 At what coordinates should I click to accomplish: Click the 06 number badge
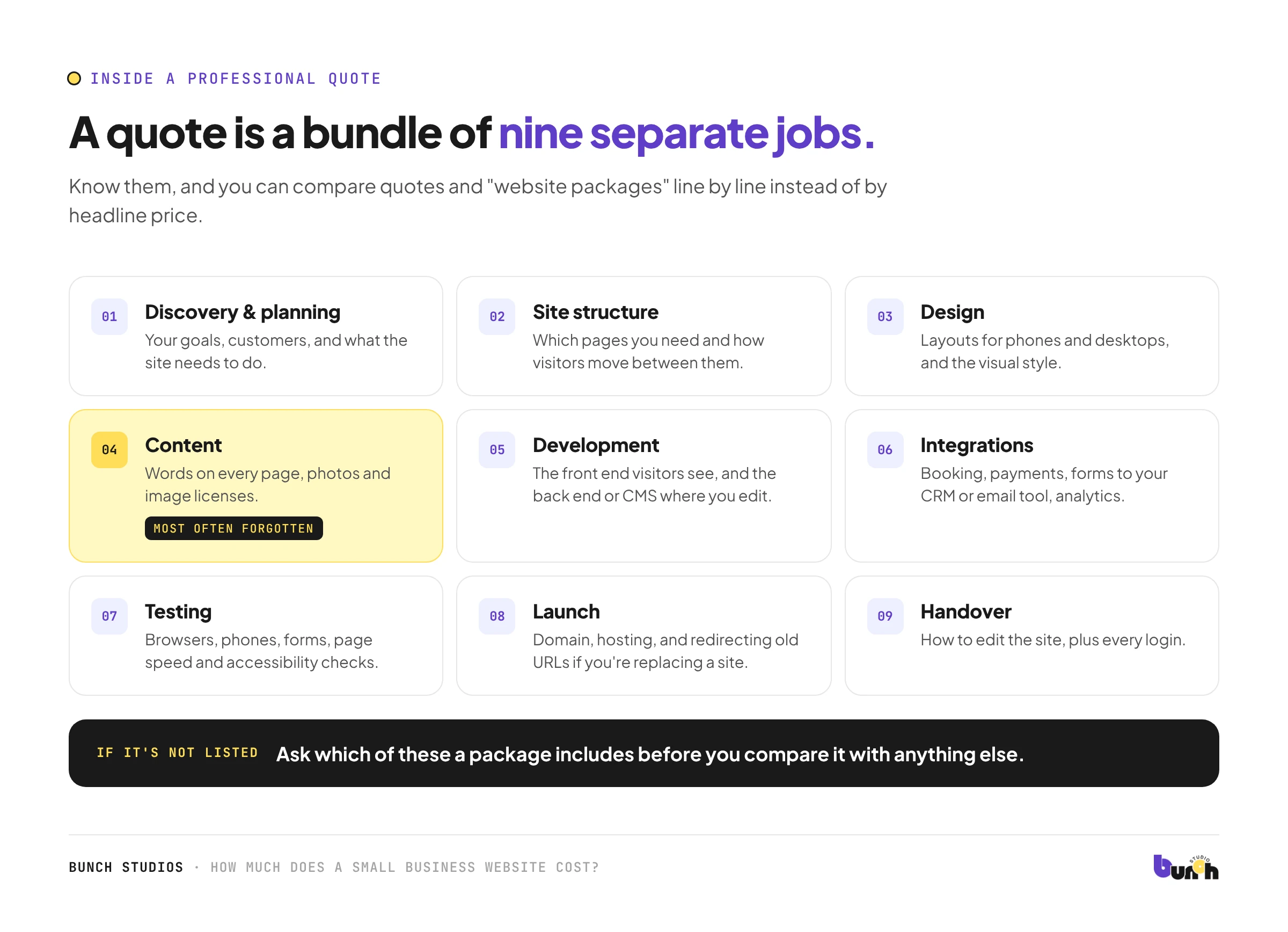885,450
